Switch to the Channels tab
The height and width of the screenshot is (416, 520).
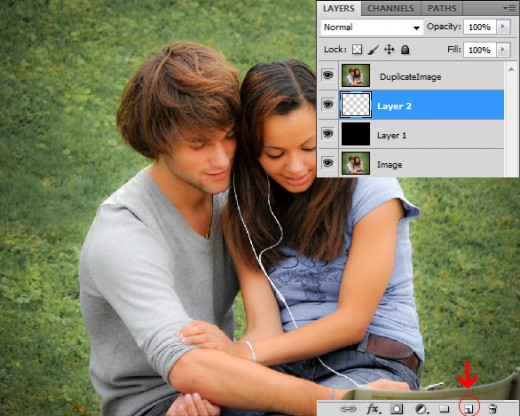click(391, 8)
